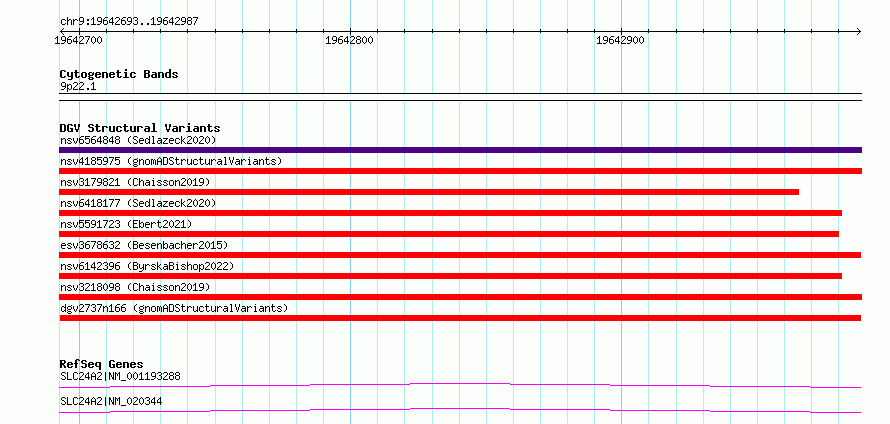Click the red bar under dgv2737n166
Image resolution: width=890 pixels, height=424 pixels.
[460, 318]
